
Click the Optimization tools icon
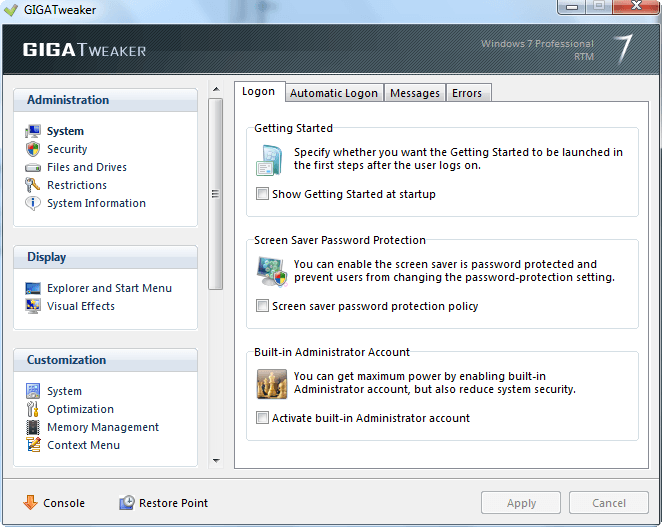(32, 409)
